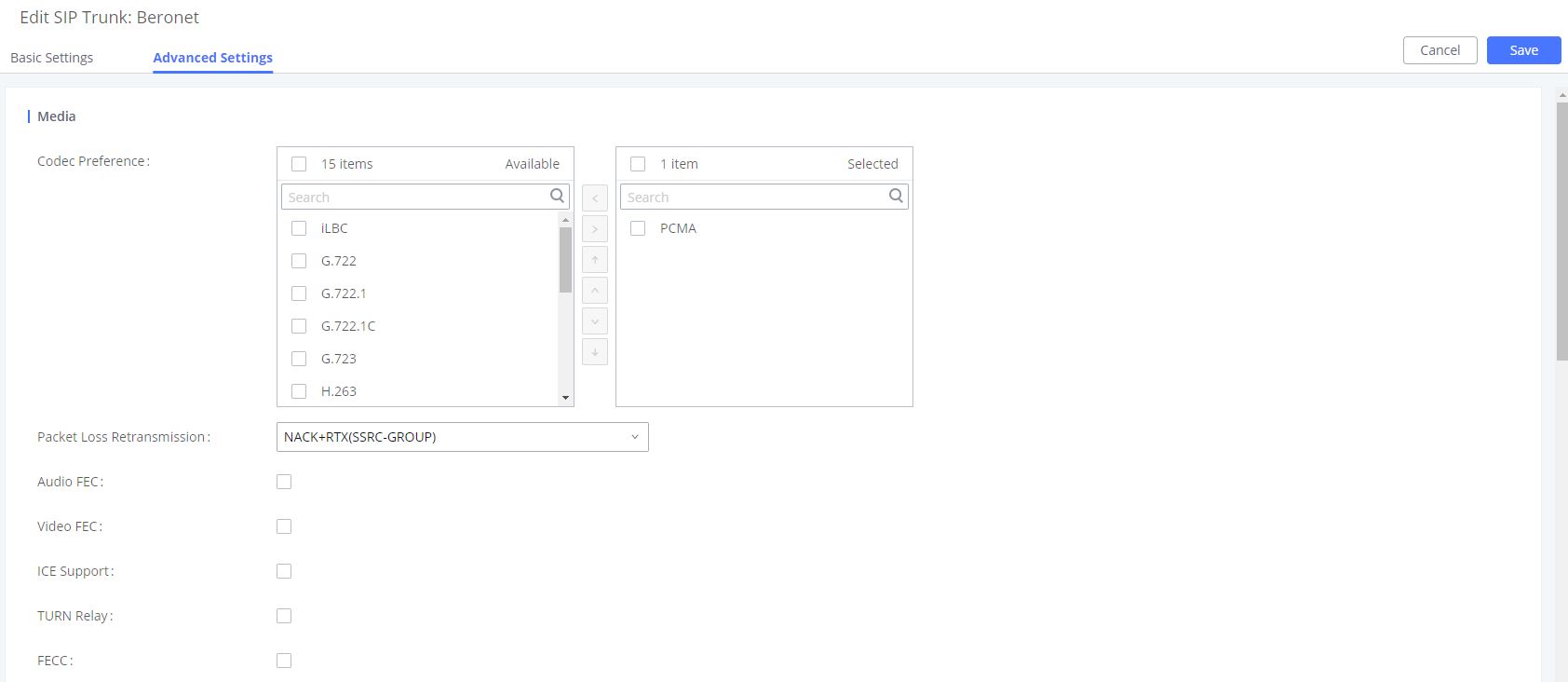Click the Save button
Image resolution: width=1568 pixels, height=682 pixels.
(1523, 50)
